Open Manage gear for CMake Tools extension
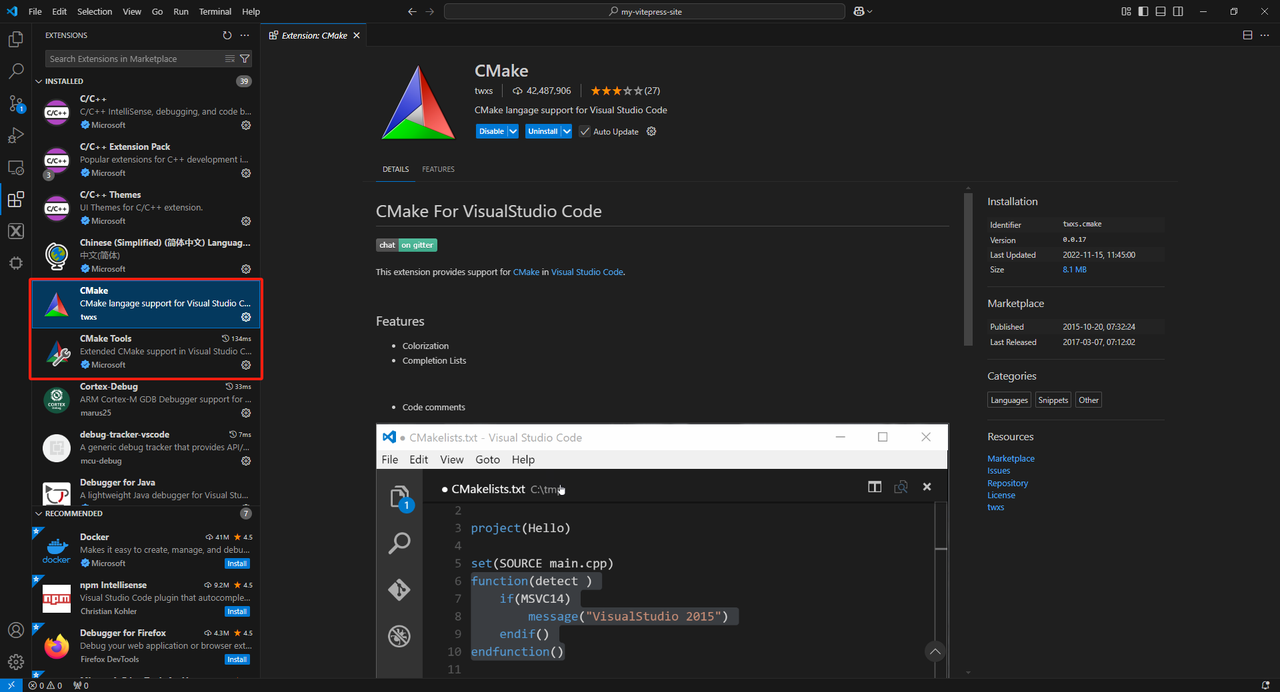The image size is (1280, 692). click(x=246, y=365)
